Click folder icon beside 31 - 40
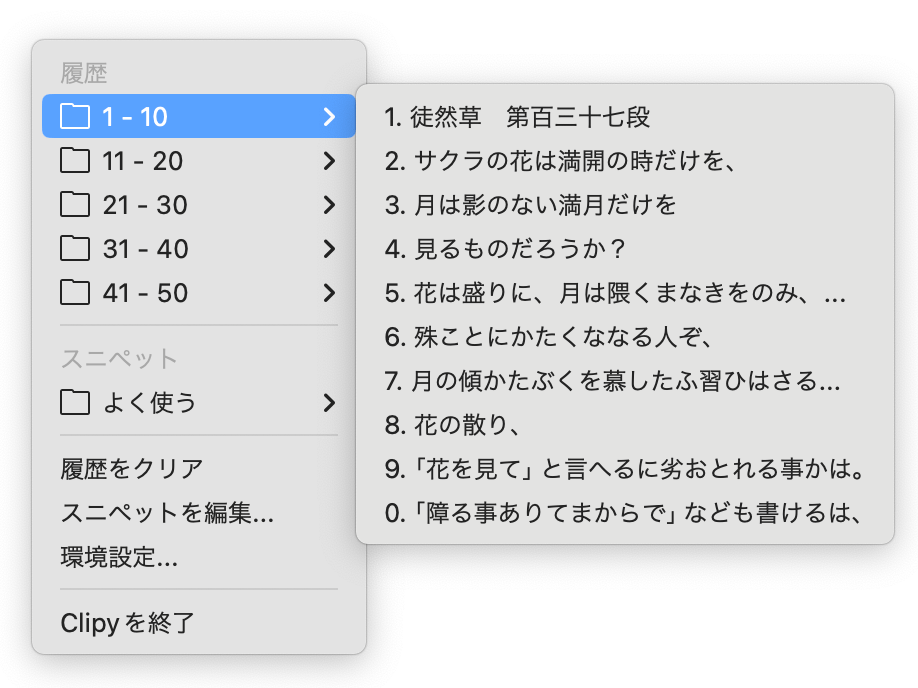The width and height of the screenshot is (918, 688). pos(75,249)
